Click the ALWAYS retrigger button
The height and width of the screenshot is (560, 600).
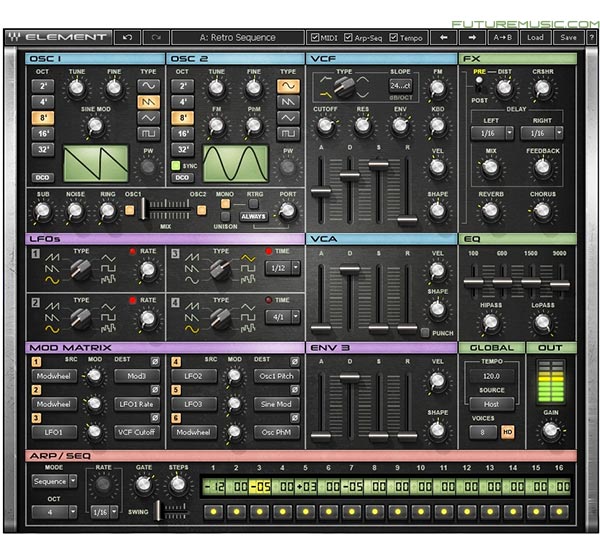point(253,217)
